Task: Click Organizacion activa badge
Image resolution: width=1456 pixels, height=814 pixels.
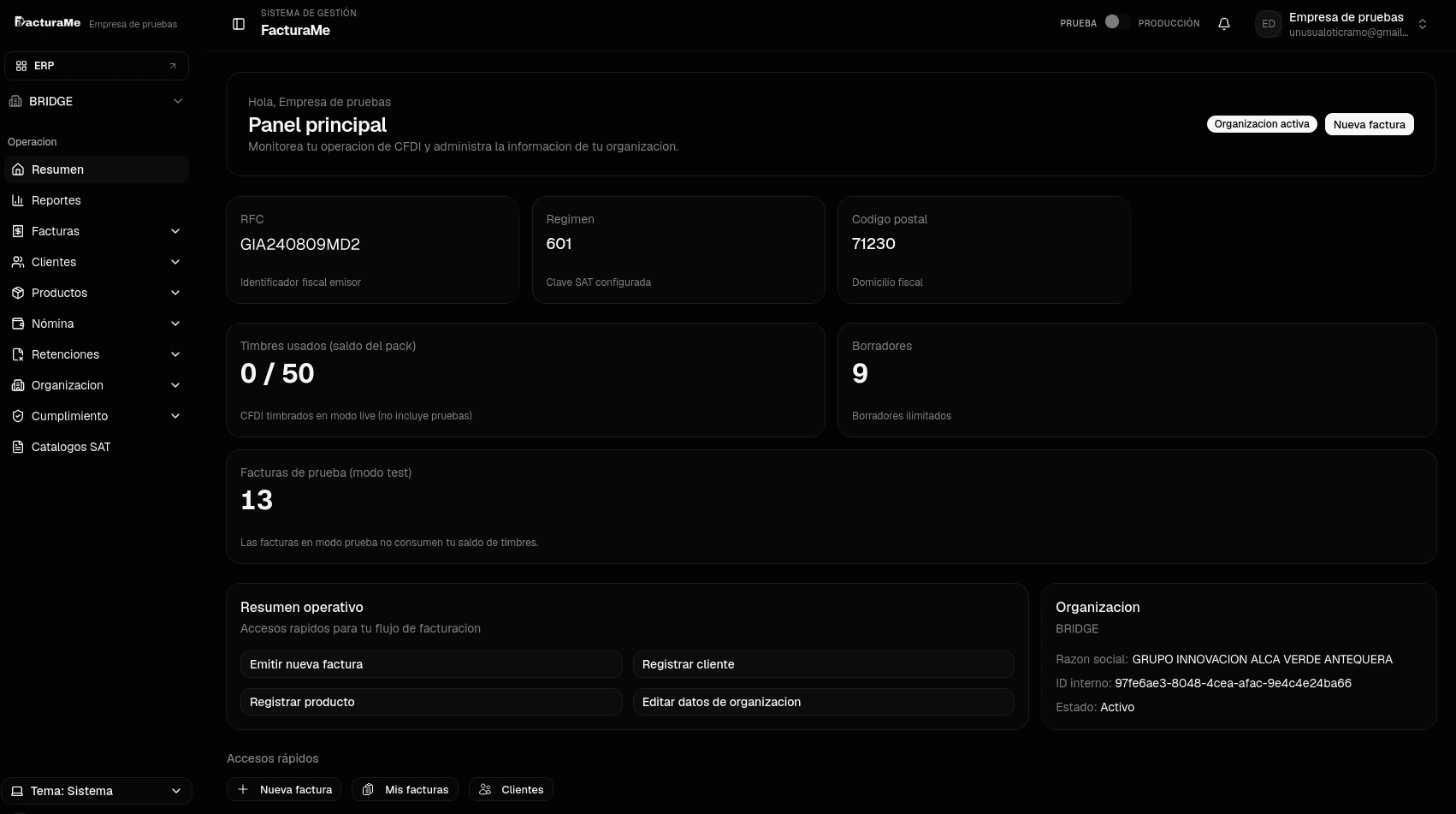Action: click(x=1262, y=124)
